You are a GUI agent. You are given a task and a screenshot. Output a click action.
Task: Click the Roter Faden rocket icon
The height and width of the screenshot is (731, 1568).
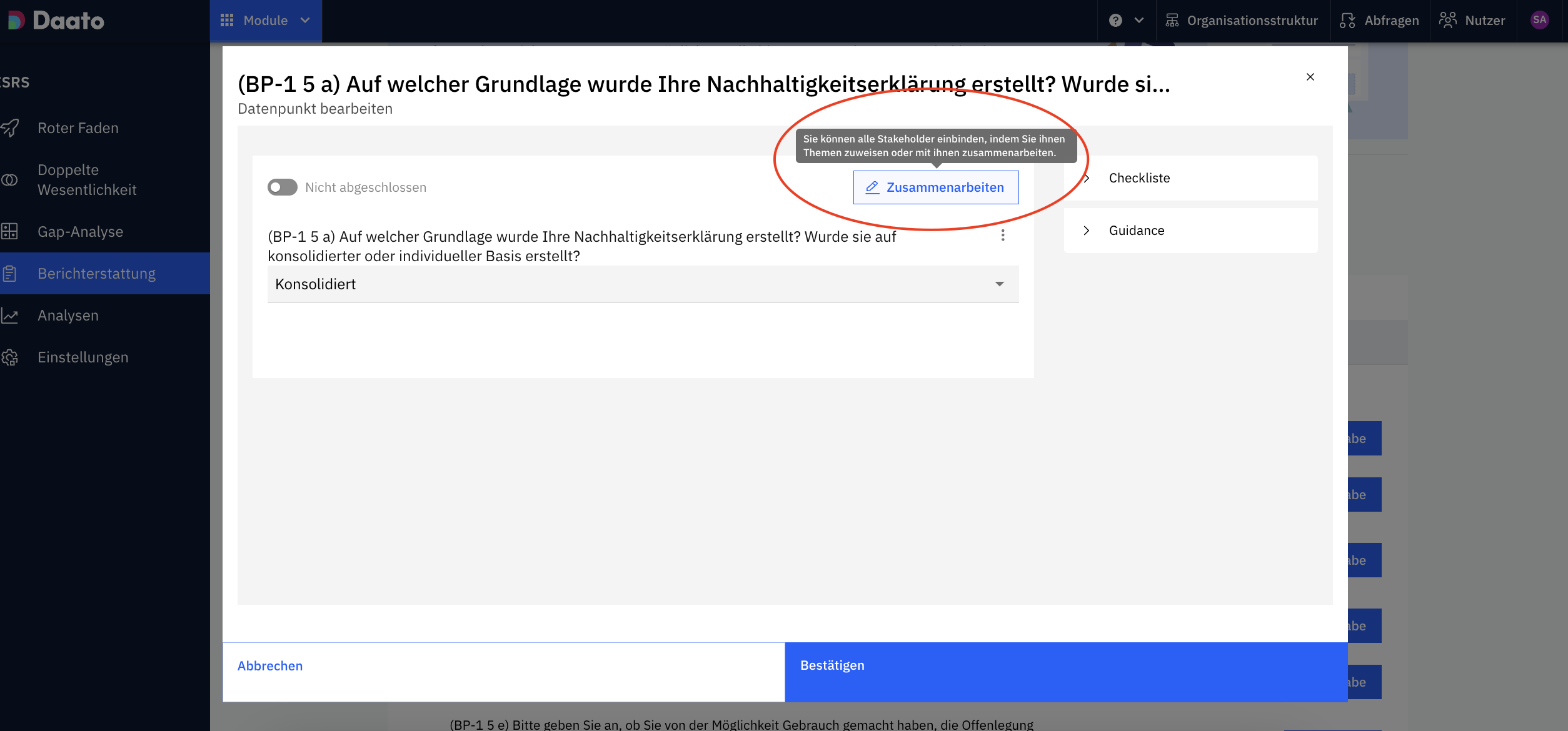point(9,128)
